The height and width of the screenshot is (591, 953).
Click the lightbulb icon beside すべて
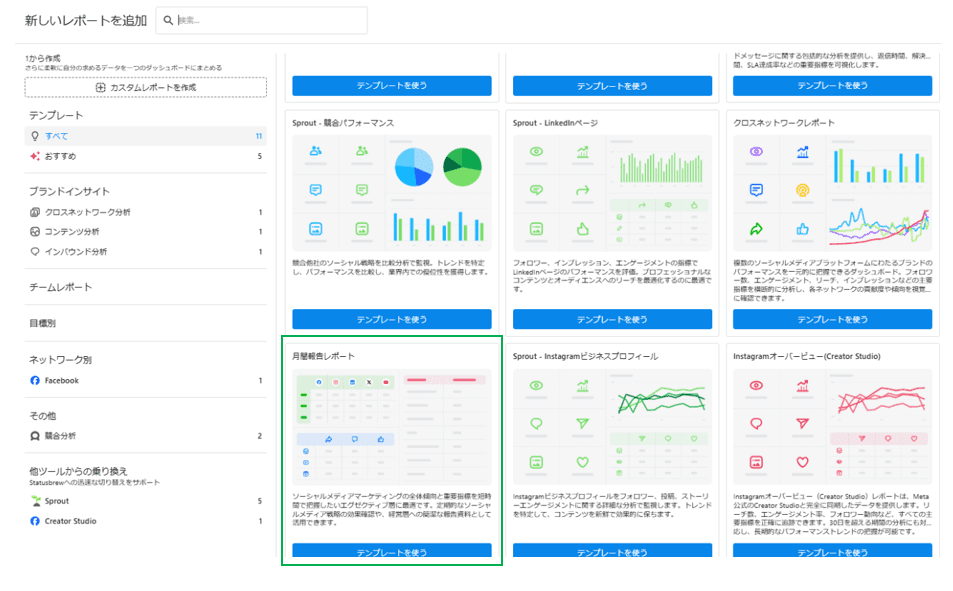tap(35, 136)
